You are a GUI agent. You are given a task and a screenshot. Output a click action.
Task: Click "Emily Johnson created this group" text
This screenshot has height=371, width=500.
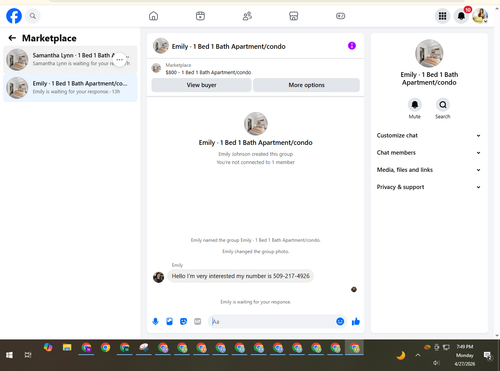coord(256,154)
